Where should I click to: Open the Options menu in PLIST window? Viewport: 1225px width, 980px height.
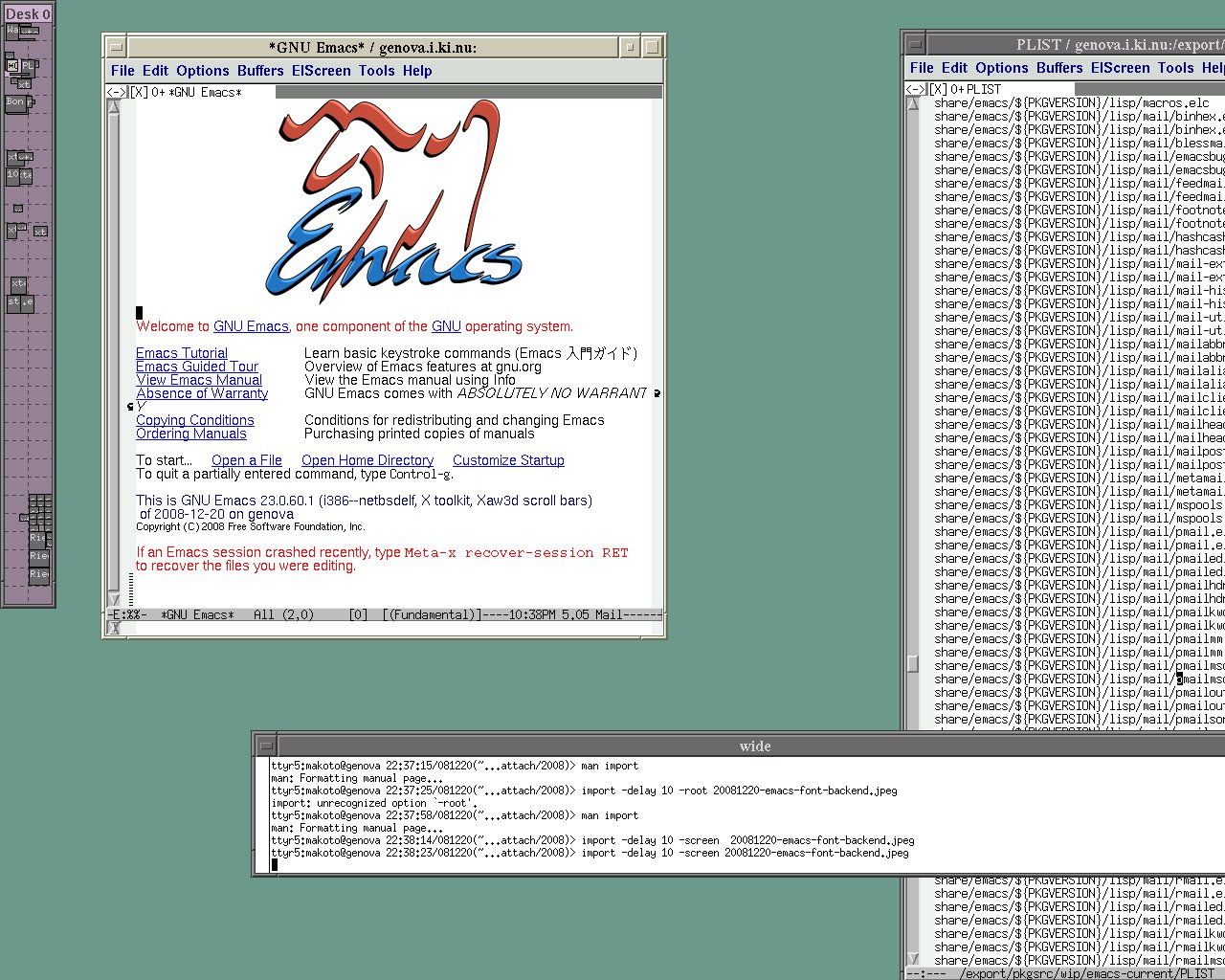[x=1002, y=68]
